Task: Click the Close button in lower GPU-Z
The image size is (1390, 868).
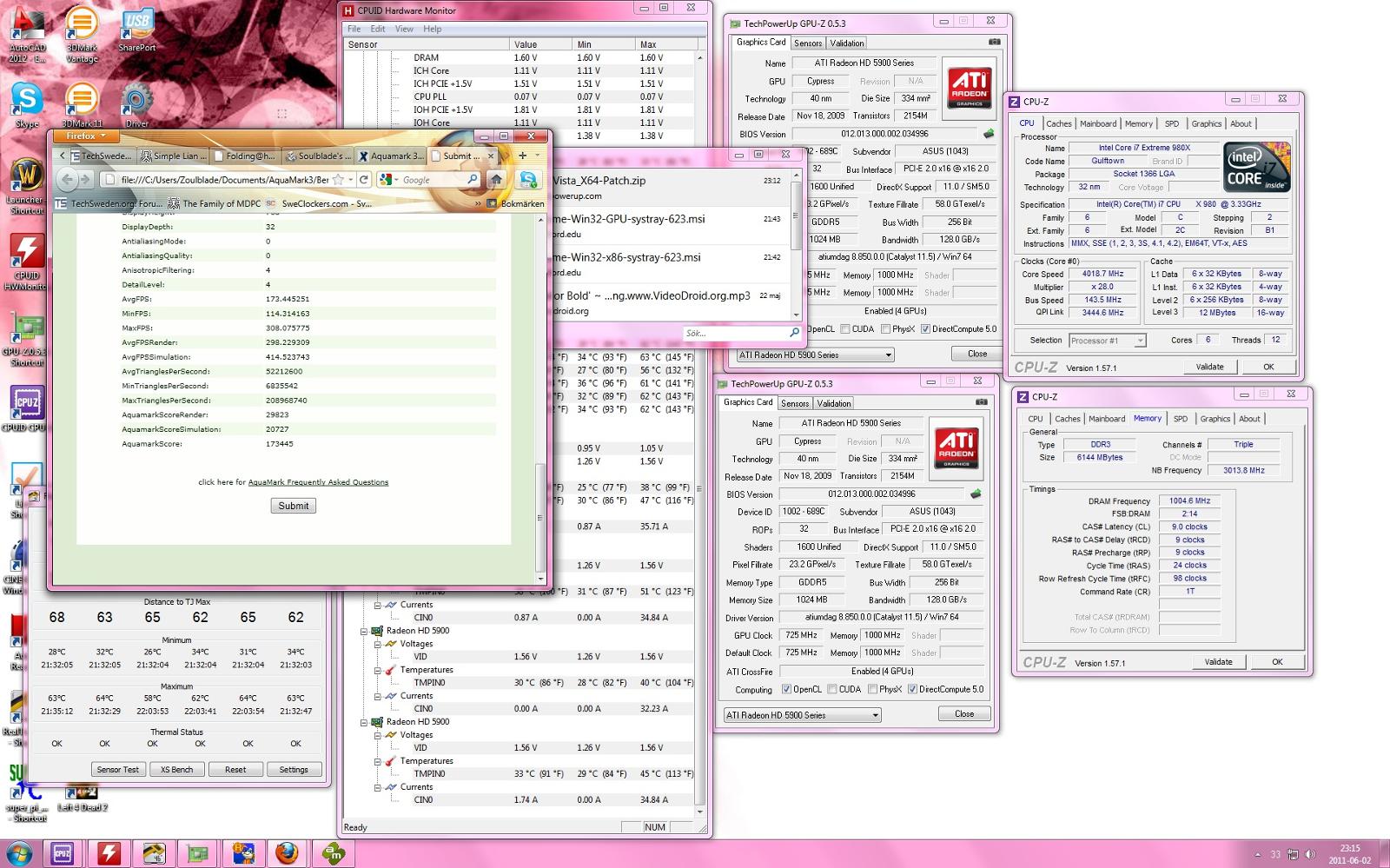Action: [x=964, y=713]
